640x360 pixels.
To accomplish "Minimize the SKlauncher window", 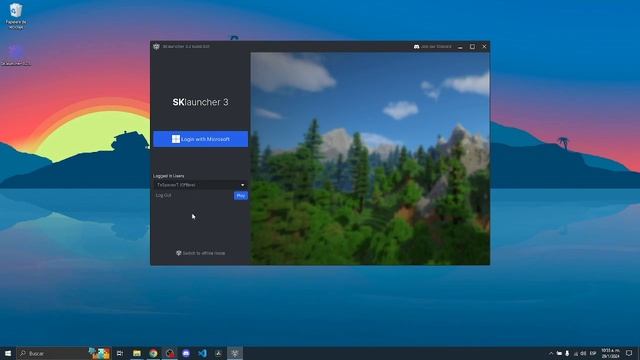I will tap(460, 47).
